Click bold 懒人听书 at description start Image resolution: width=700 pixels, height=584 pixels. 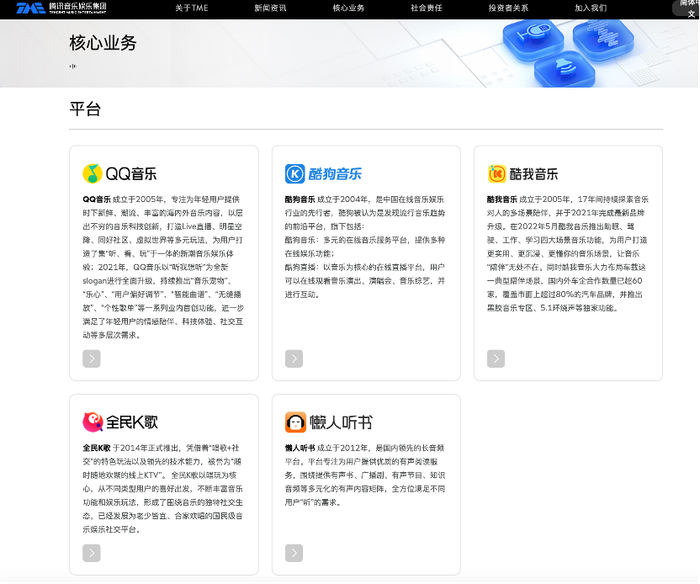coord(300,448)
